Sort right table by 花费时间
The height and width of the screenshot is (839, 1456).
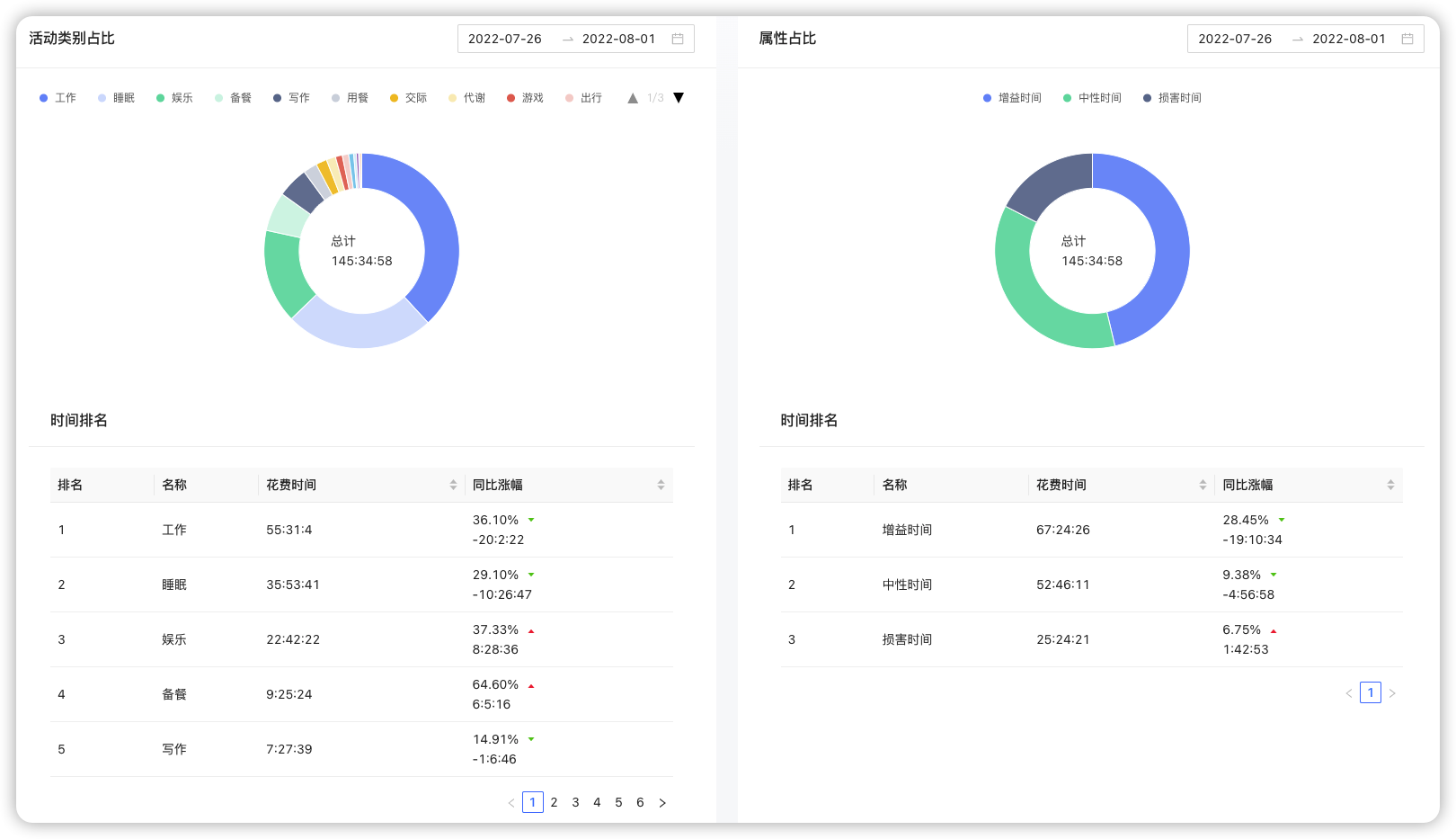tap(1203, 485)
